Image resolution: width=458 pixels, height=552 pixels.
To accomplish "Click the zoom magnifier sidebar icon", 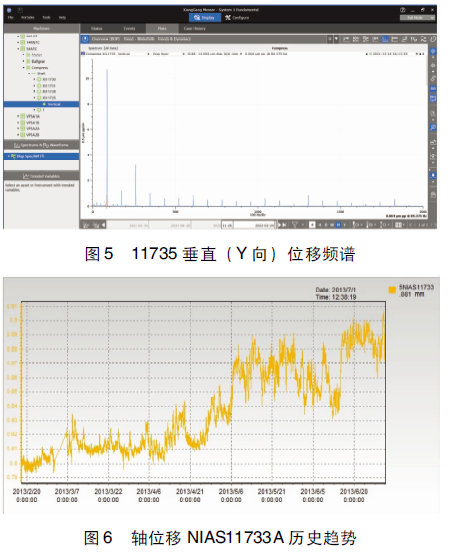I will click(433, 127).
